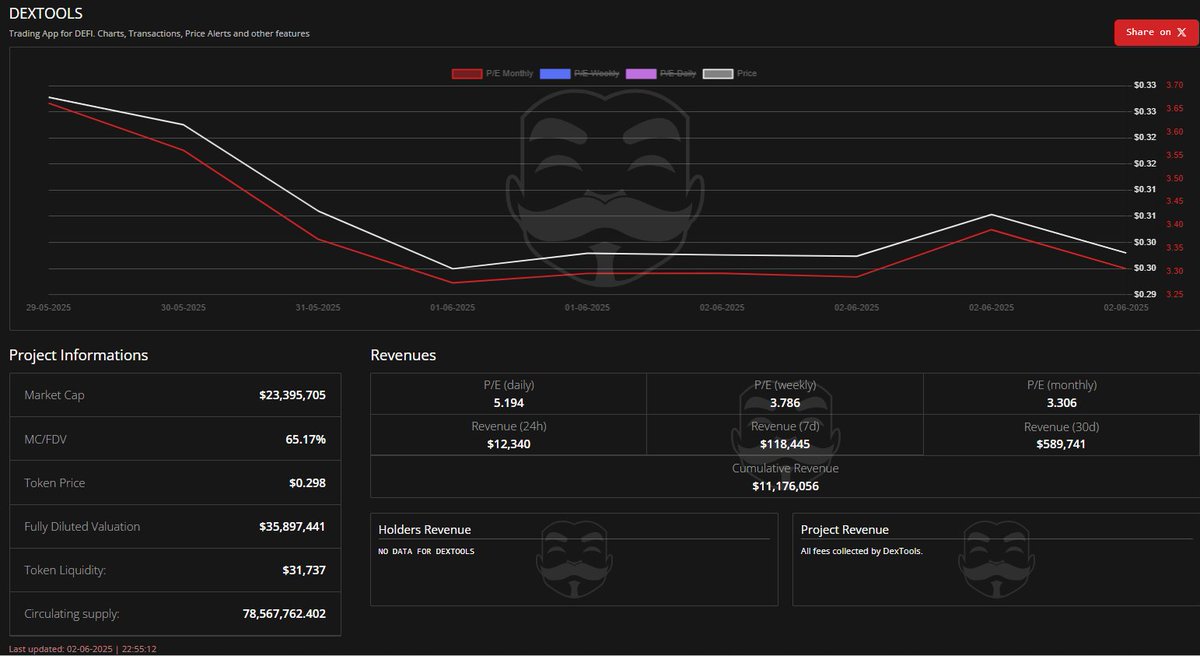The height and width of the screenshot is (656, 1200).
Task: Select the MC/FDV value 65.17%
Action: point(304,439)
